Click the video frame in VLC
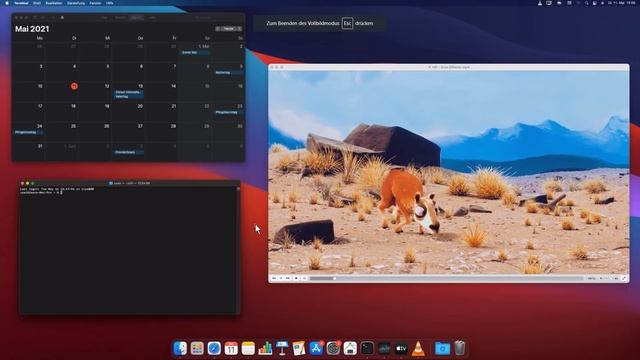640x360 pixels. pyautogui.click(x=449, y=172)
